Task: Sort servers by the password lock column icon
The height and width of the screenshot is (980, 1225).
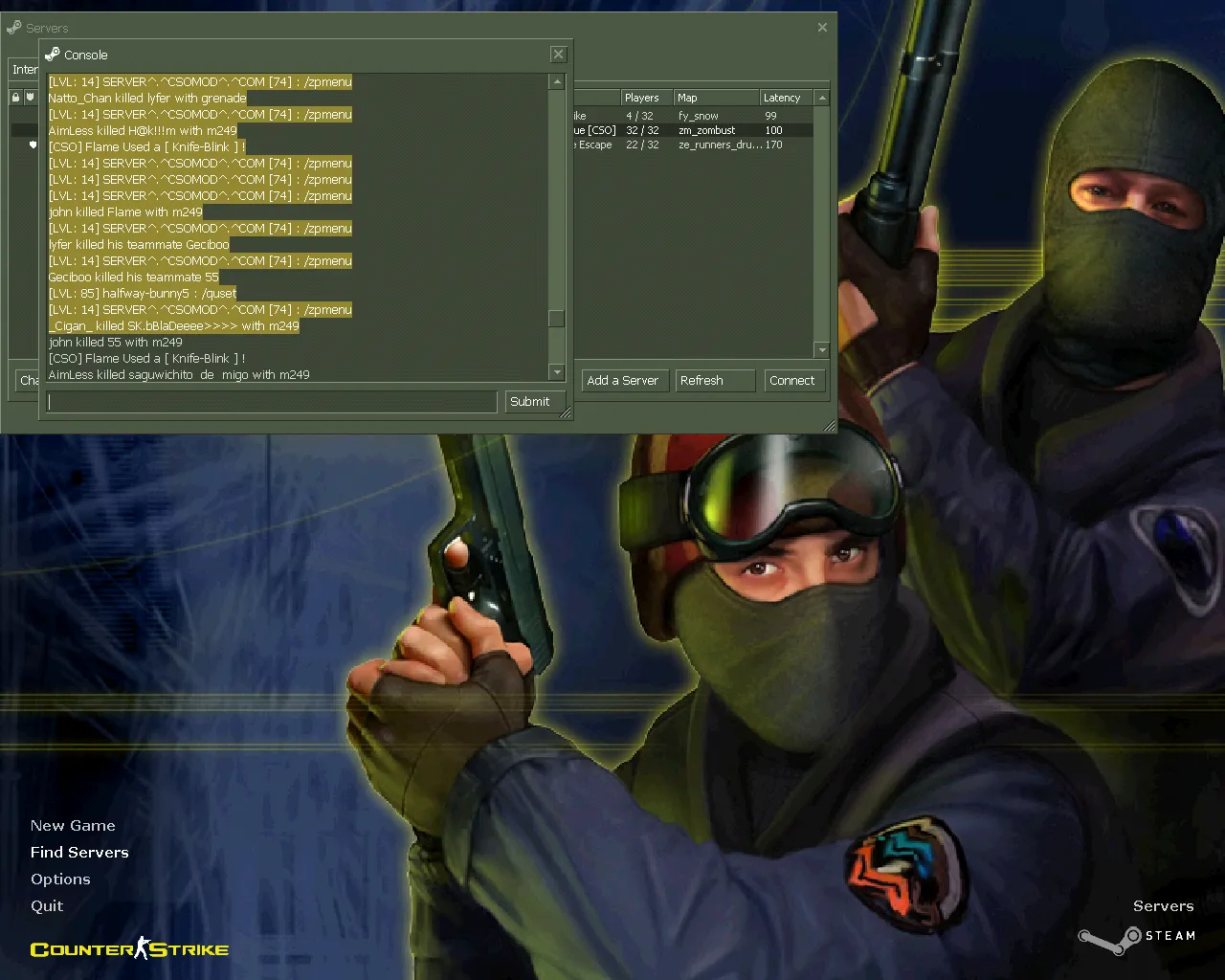Action: [15, 98]
